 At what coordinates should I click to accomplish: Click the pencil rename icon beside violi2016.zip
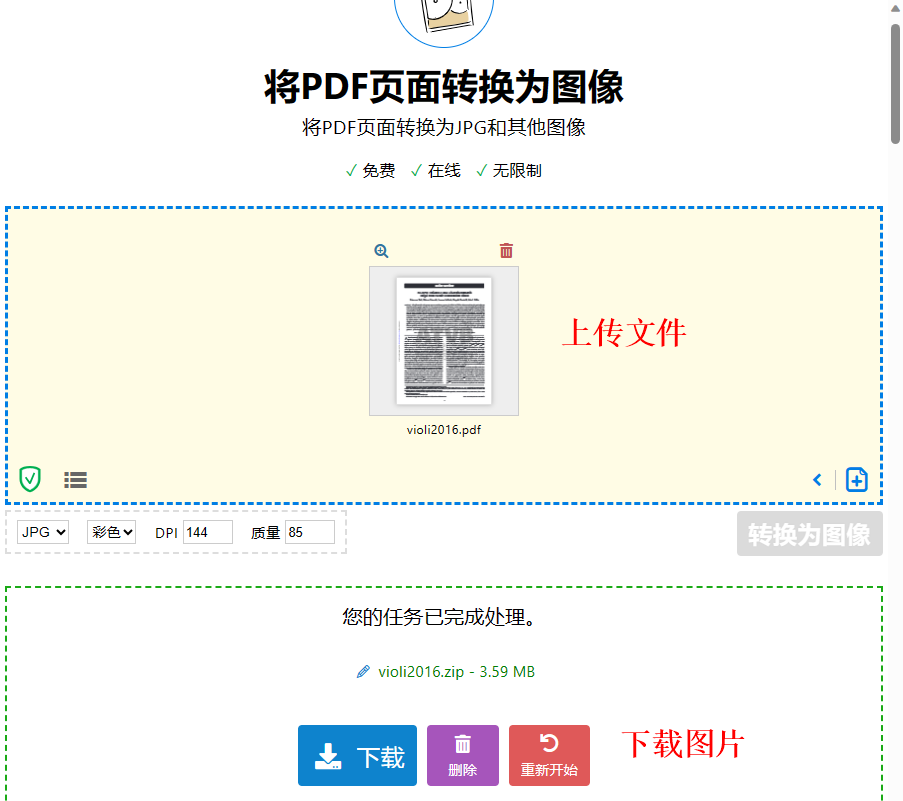click(x=363, y=671)
